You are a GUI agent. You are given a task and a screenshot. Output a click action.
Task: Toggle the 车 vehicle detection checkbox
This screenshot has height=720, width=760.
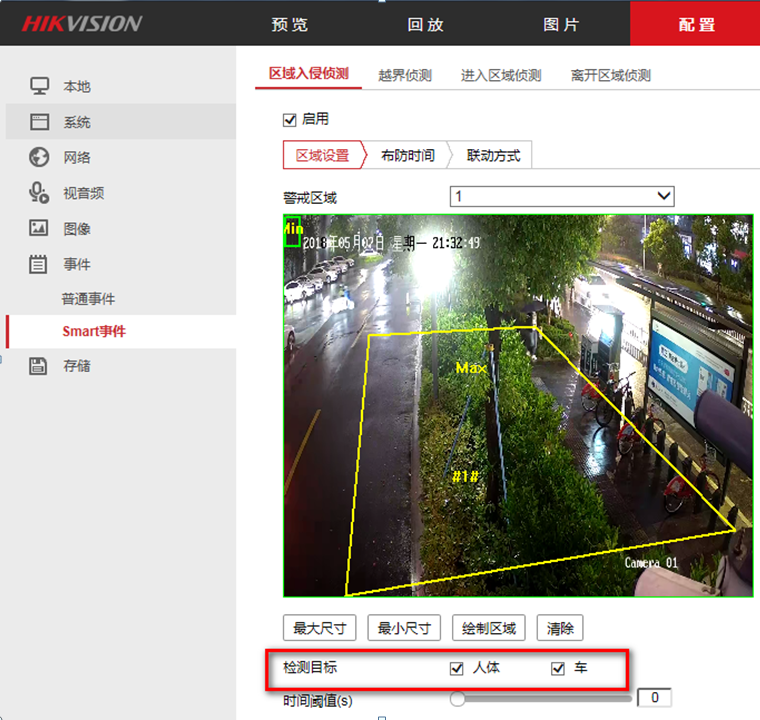[558, 668]
